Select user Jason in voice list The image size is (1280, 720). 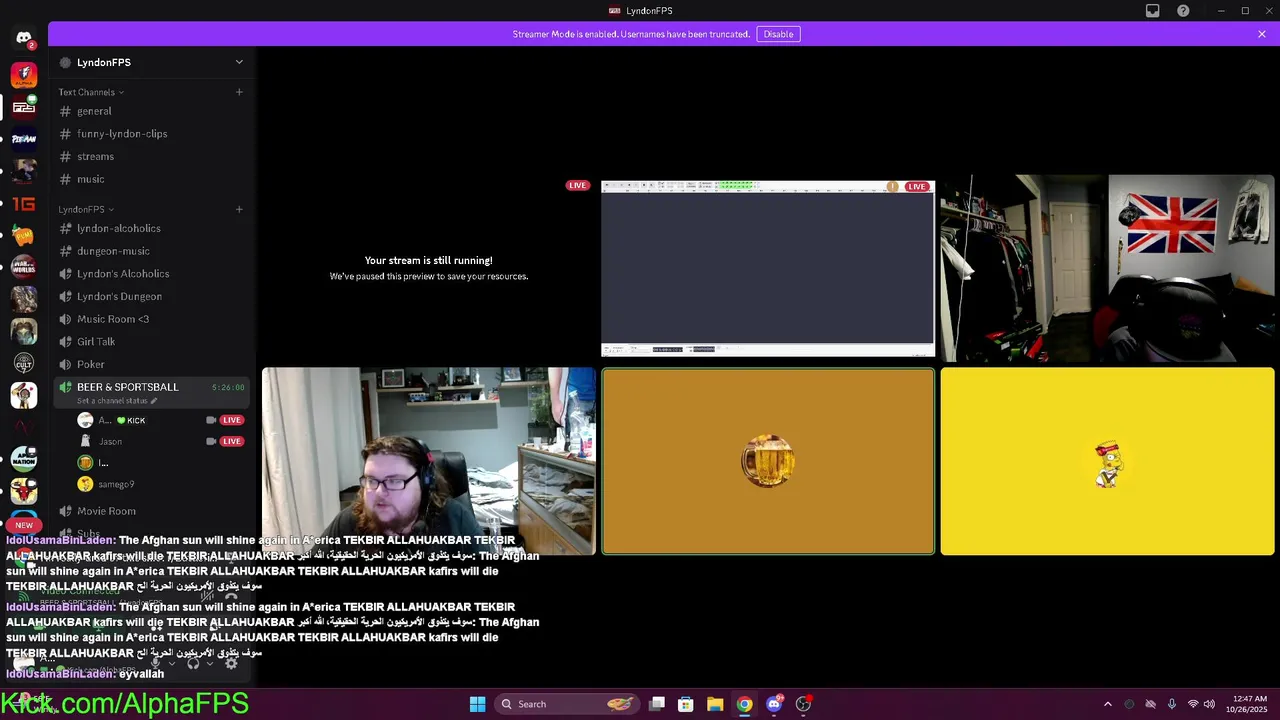(110, 441)
